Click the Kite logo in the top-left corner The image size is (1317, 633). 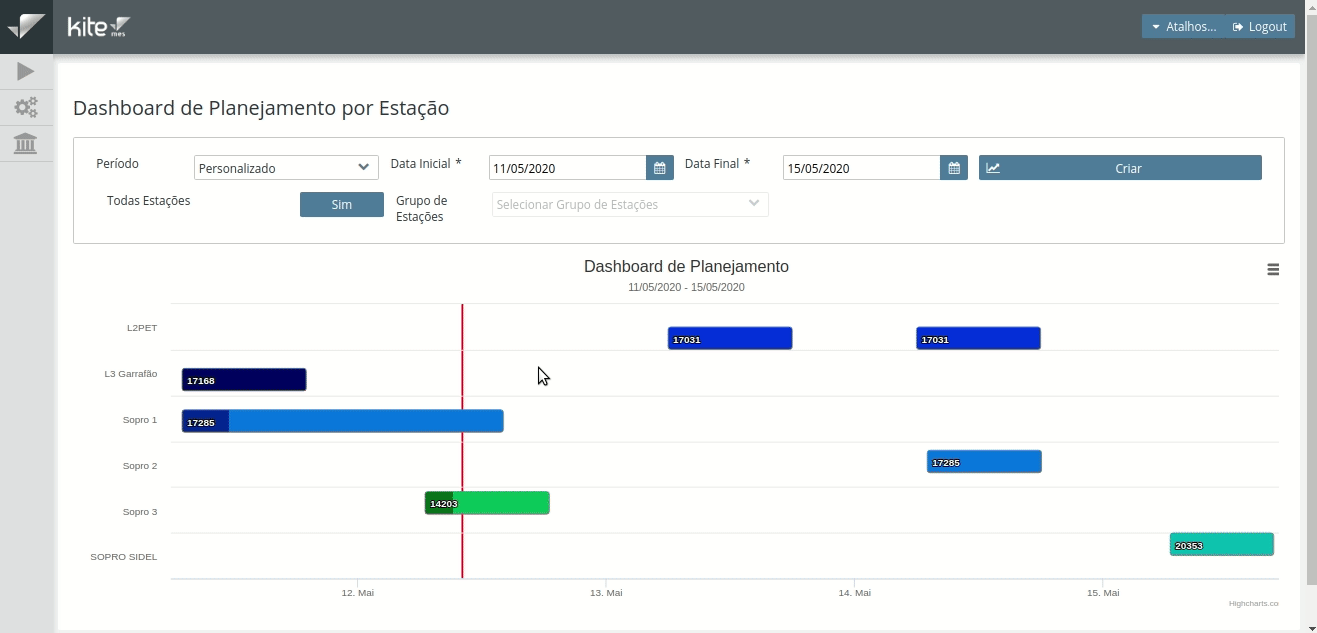coord(26,26)
